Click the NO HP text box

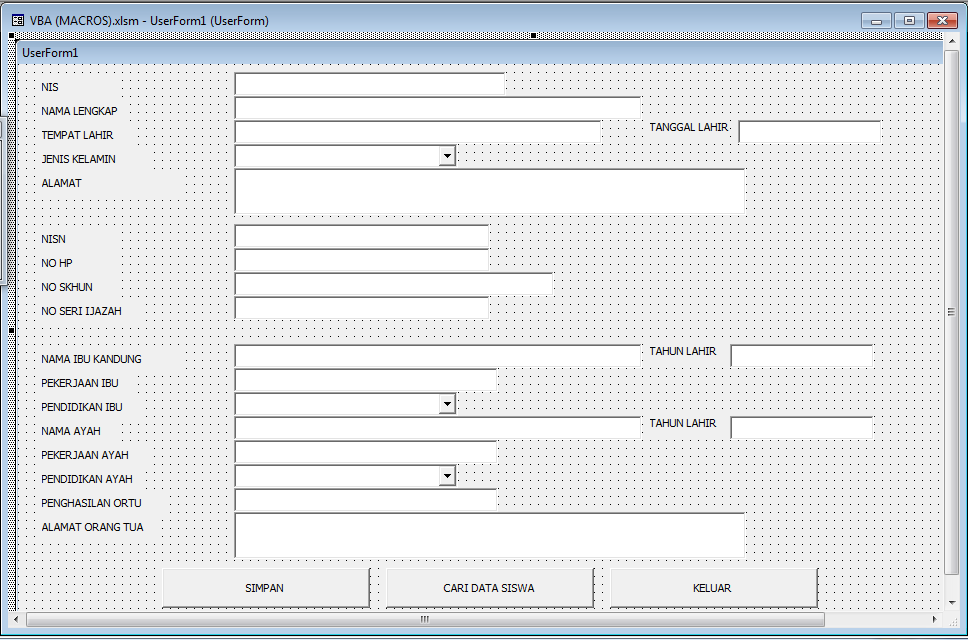[360, 260]
